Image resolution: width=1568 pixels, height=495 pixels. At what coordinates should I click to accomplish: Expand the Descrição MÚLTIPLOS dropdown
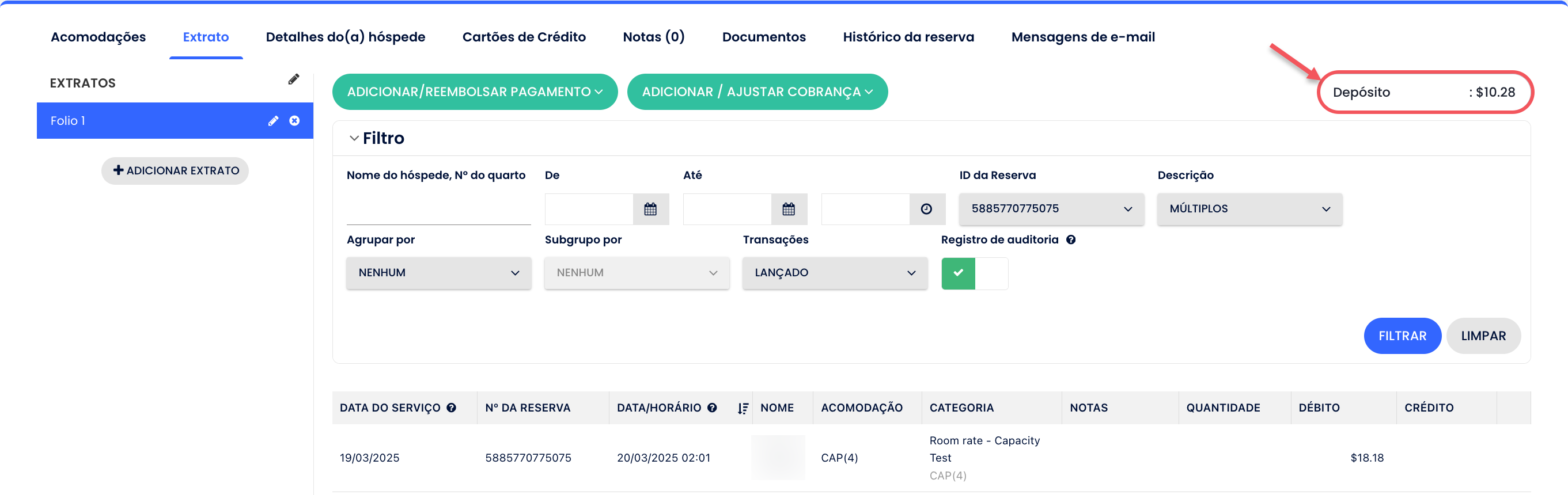[1249, 209]
